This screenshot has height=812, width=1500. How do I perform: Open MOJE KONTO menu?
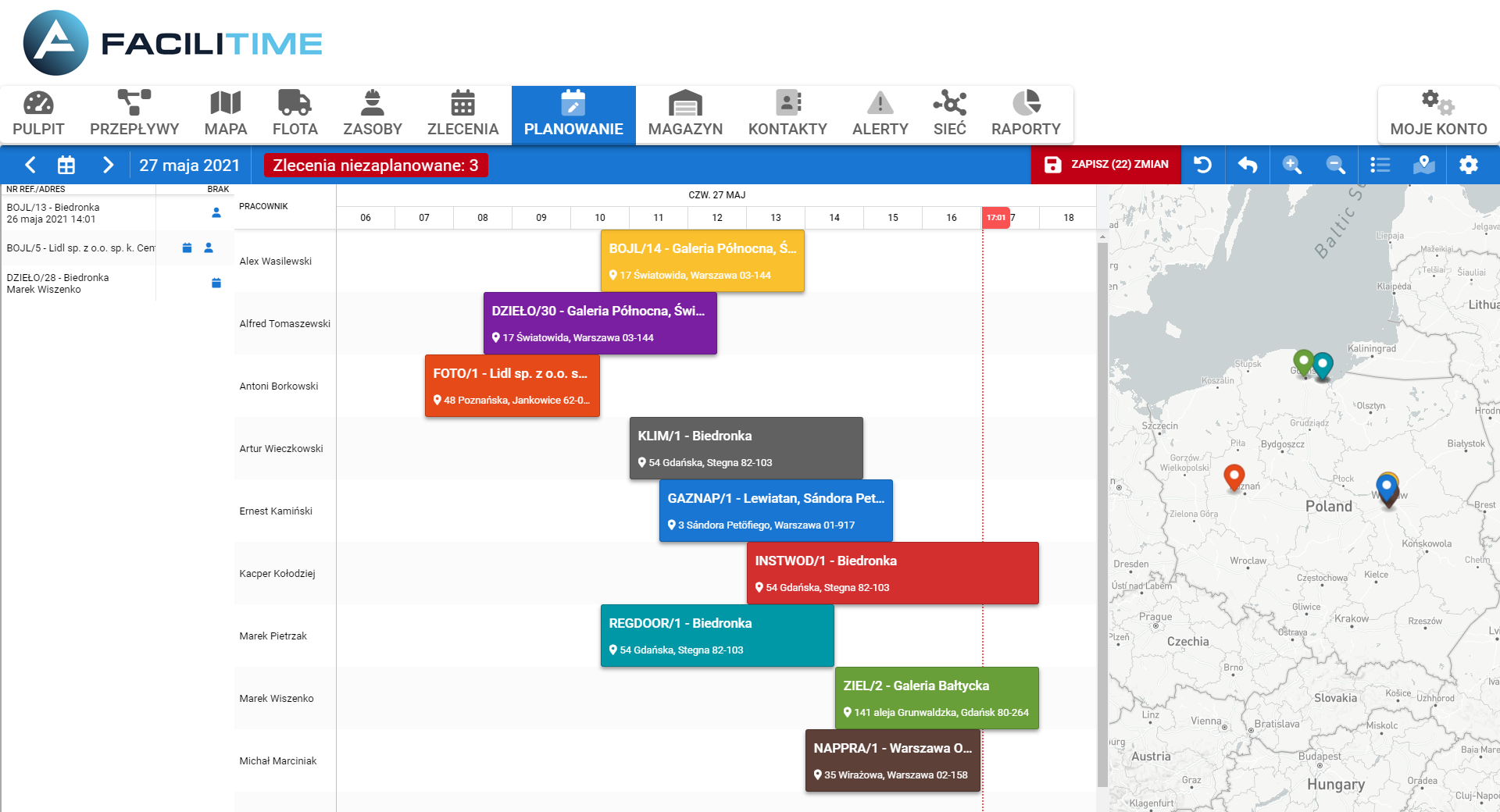click(x=1438, y=115)
